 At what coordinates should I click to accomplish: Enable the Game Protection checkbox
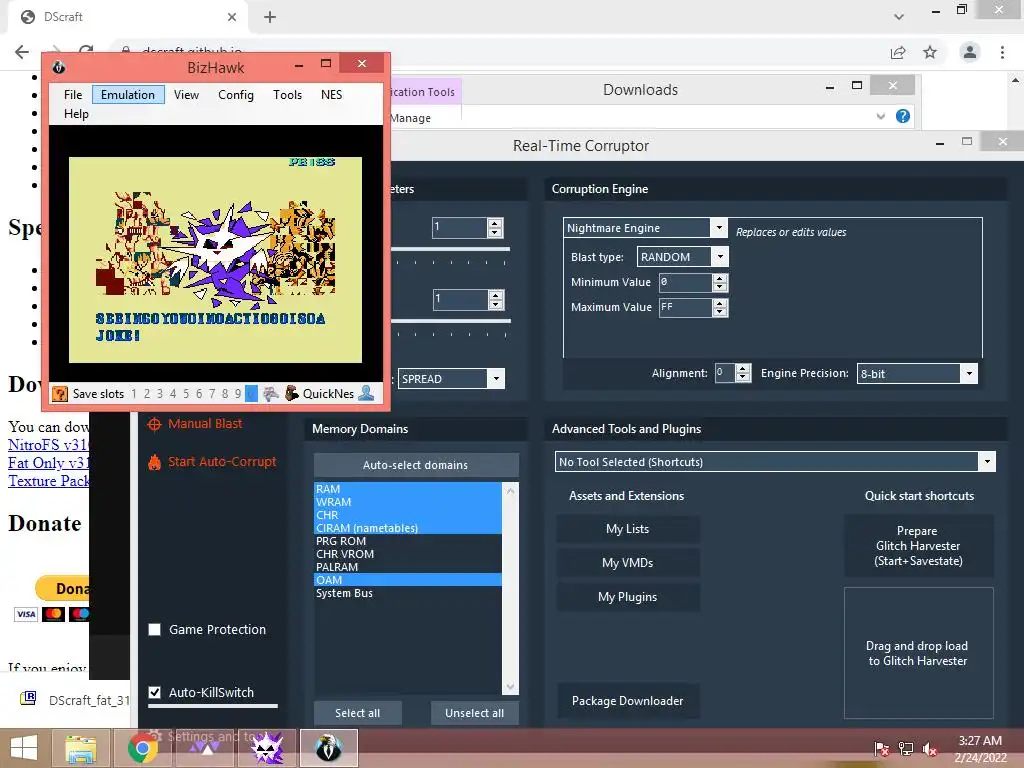(x=155, y=630)
